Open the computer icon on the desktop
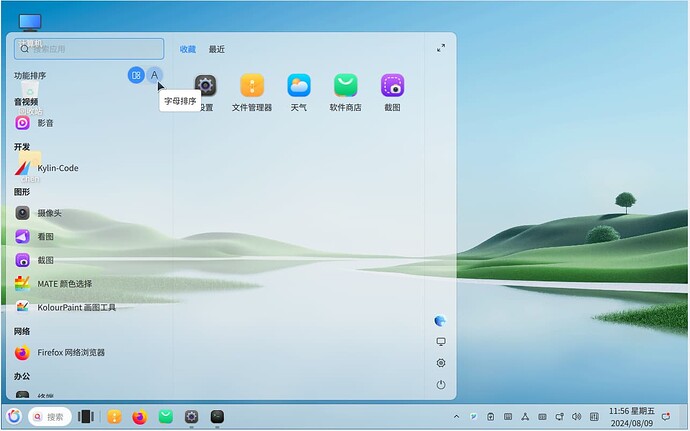 pos(30,23)
